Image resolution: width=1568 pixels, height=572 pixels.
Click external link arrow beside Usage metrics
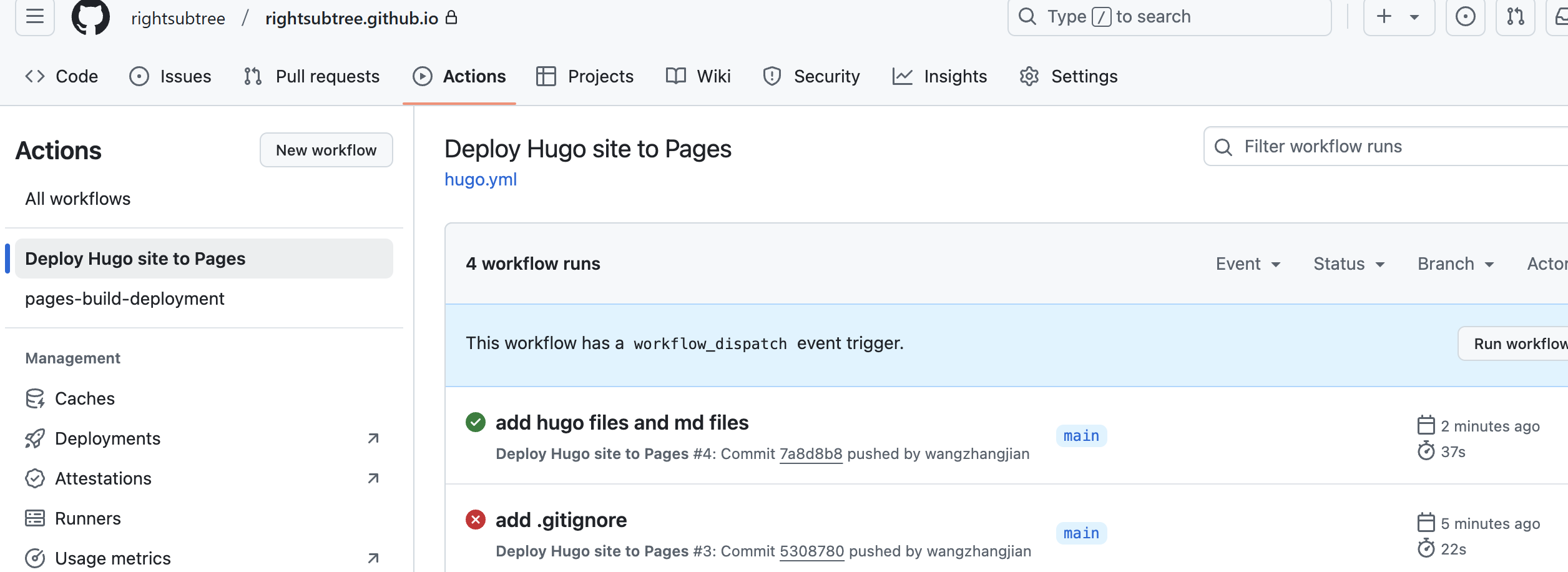373,558
